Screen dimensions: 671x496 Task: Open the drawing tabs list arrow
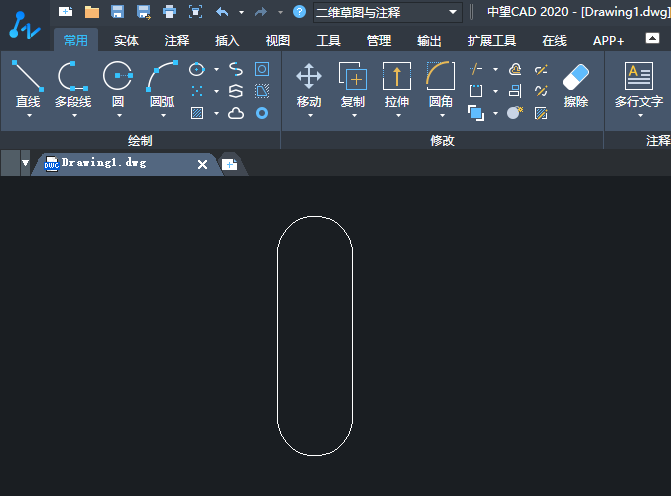pyautogui.click(x=25, y=163)
